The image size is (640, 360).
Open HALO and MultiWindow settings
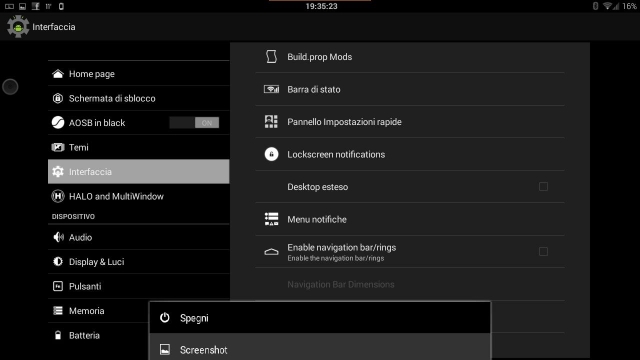139,196
